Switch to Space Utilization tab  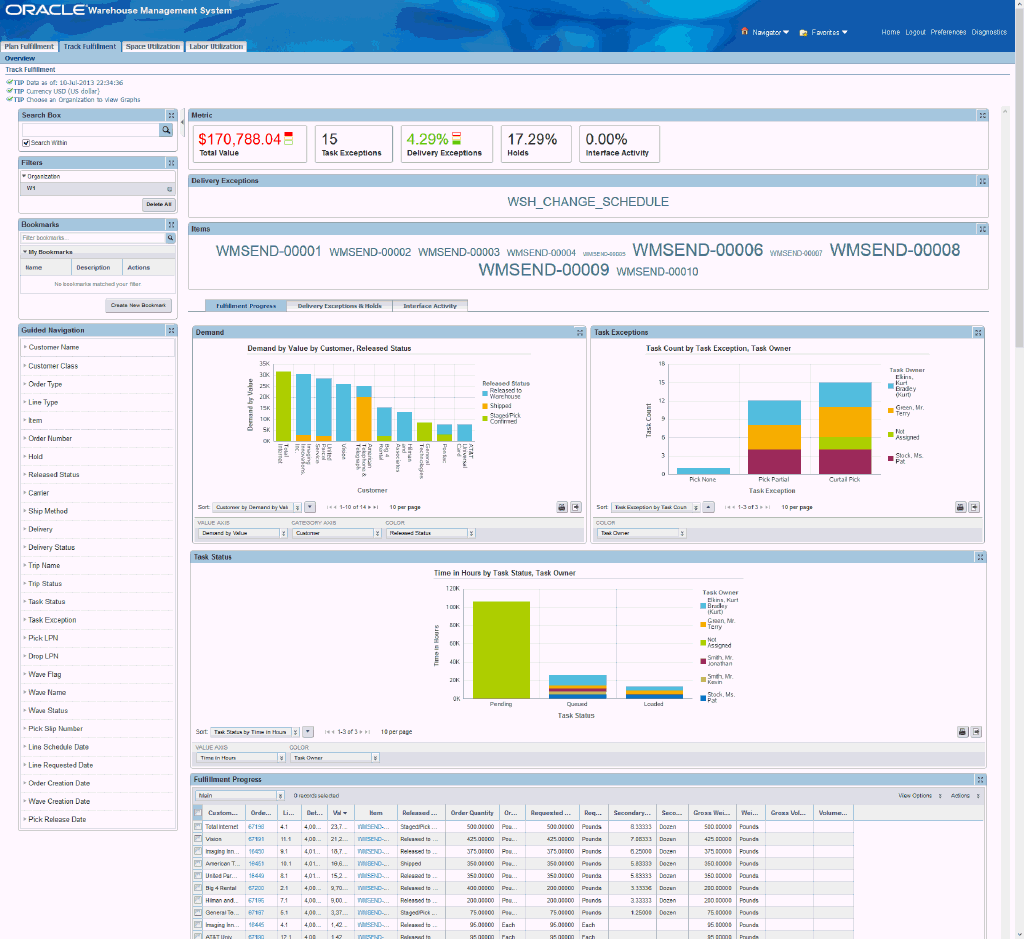coord(153,46)
